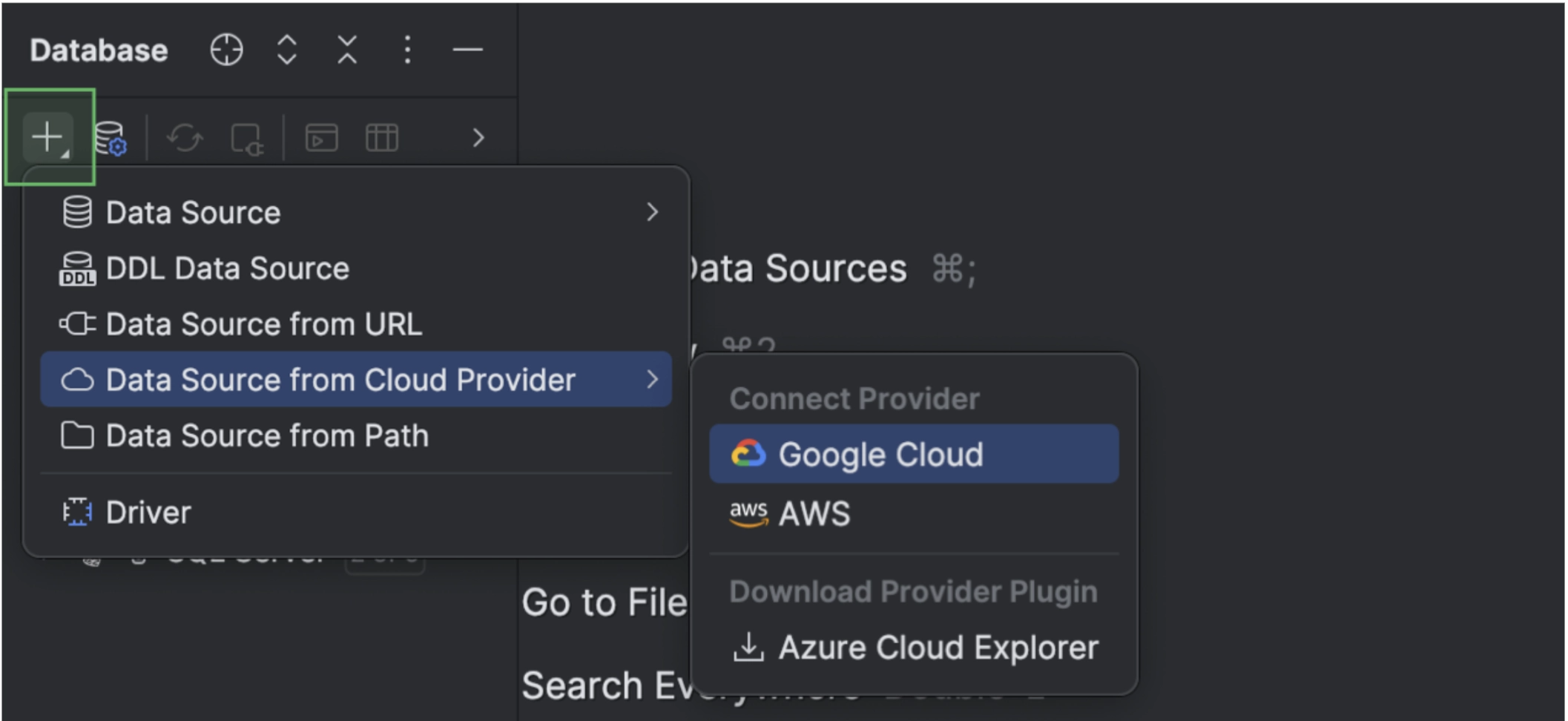Show more toolbar items via chevron arrow
Viewport: 1568px width, 721px height.
point(478,138)
